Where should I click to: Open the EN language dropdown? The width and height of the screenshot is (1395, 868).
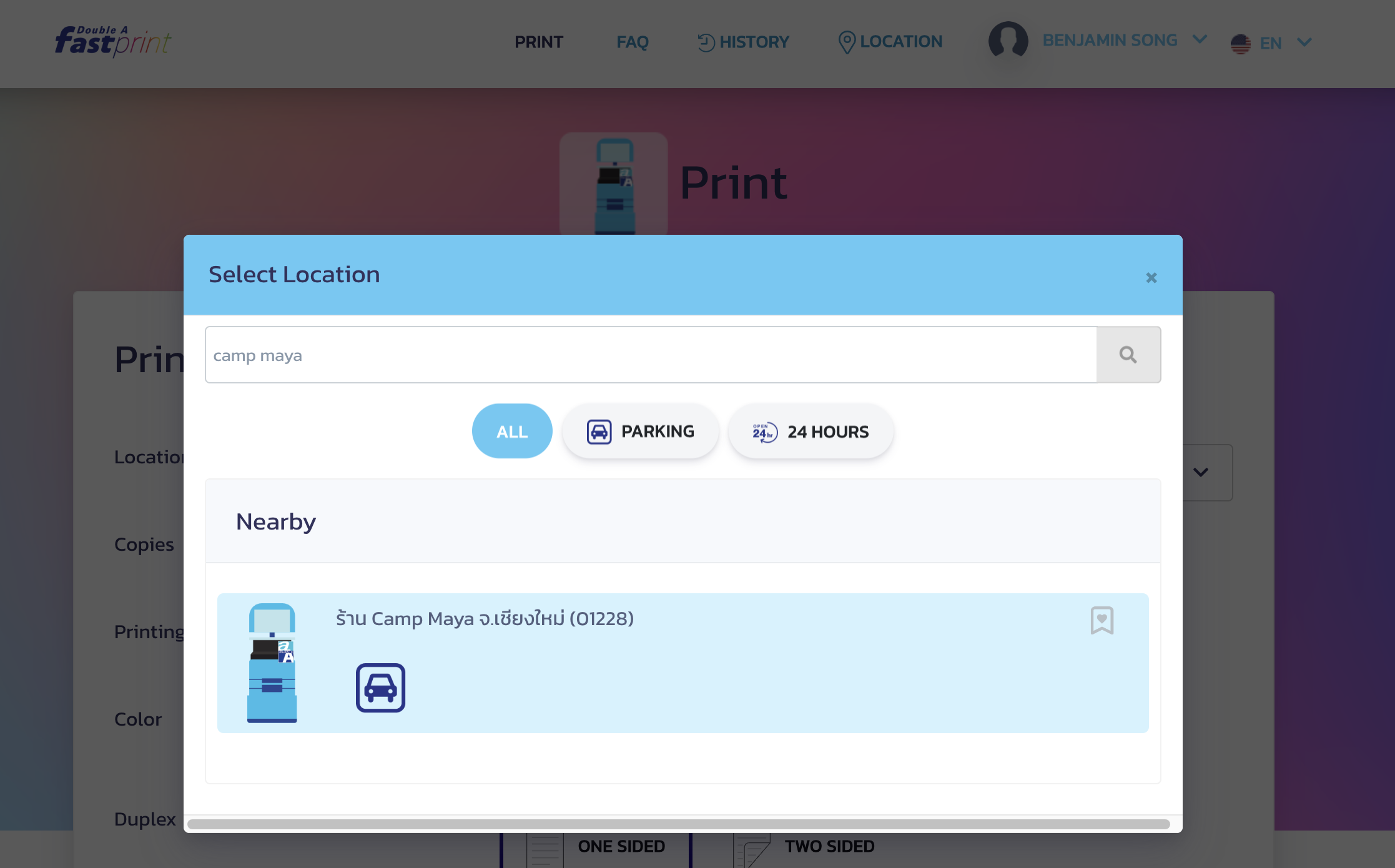tap(1304, 42)
